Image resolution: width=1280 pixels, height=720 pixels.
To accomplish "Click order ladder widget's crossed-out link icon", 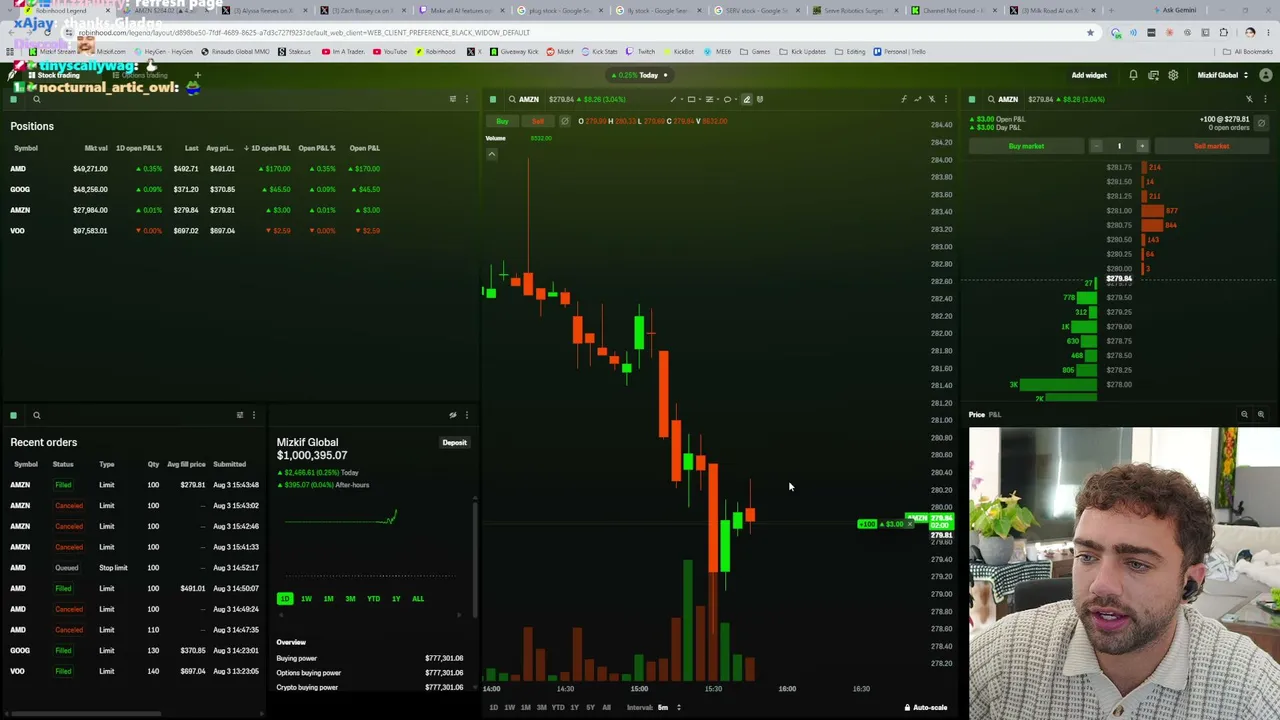I will point(1249,99).
